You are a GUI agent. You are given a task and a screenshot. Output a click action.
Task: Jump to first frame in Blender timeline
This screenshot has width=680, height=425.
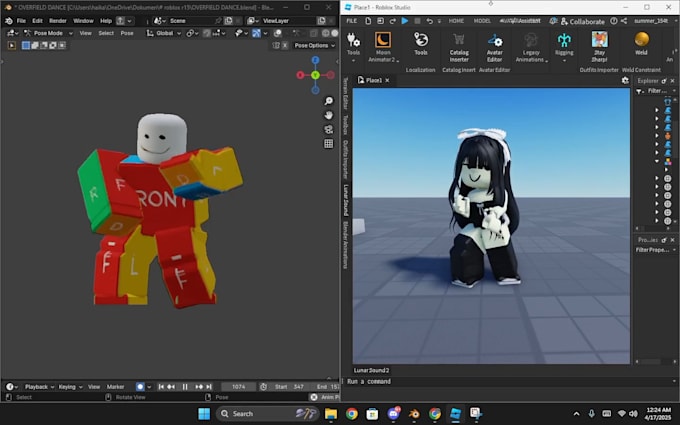coord(161,386)
